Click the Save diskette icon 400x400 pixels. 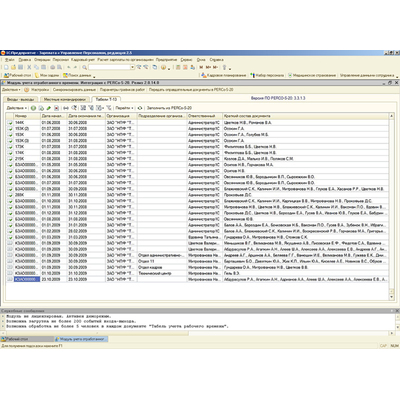(x=20, y=67)
